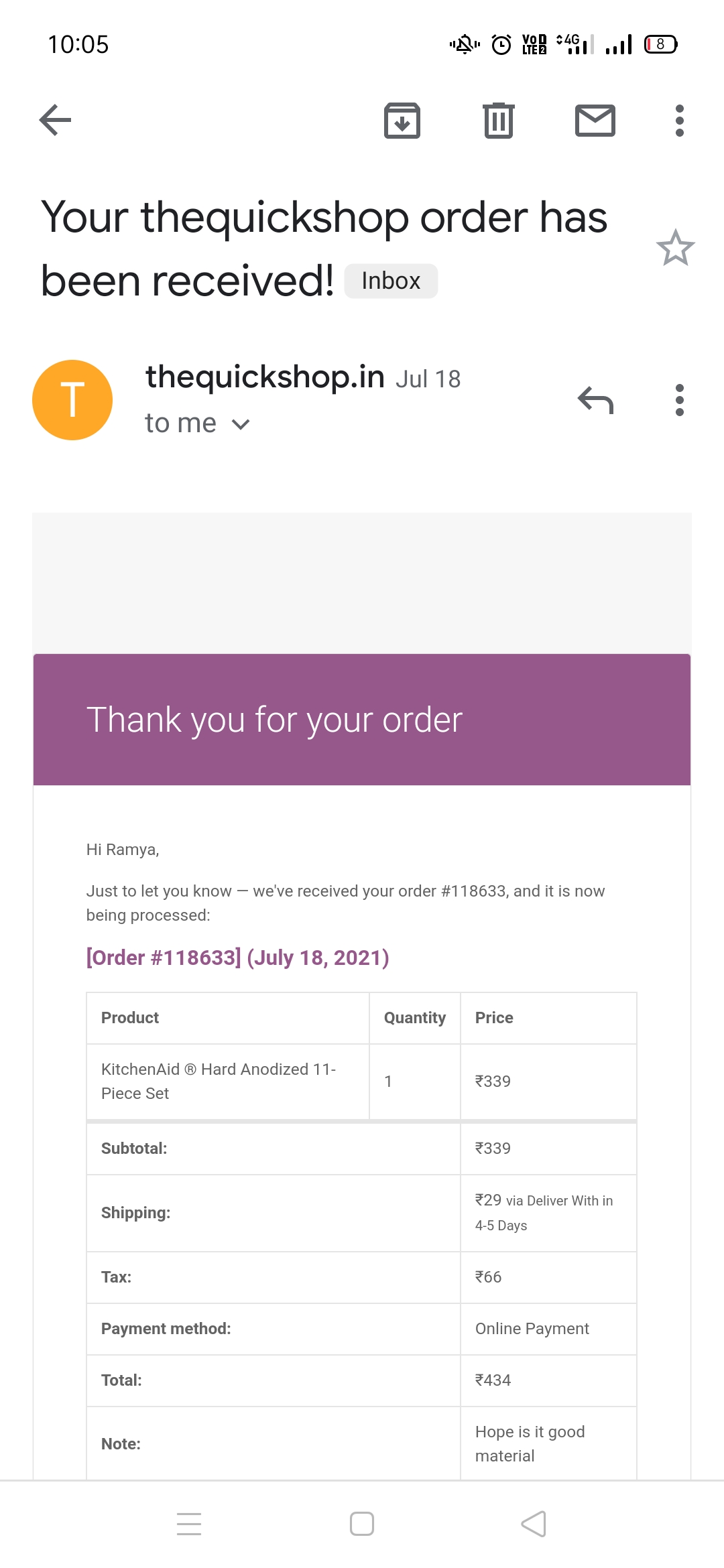Viewport: 724px width, 1568px height.
Task: Delete this email with trash icon
Action: (499, 121)
